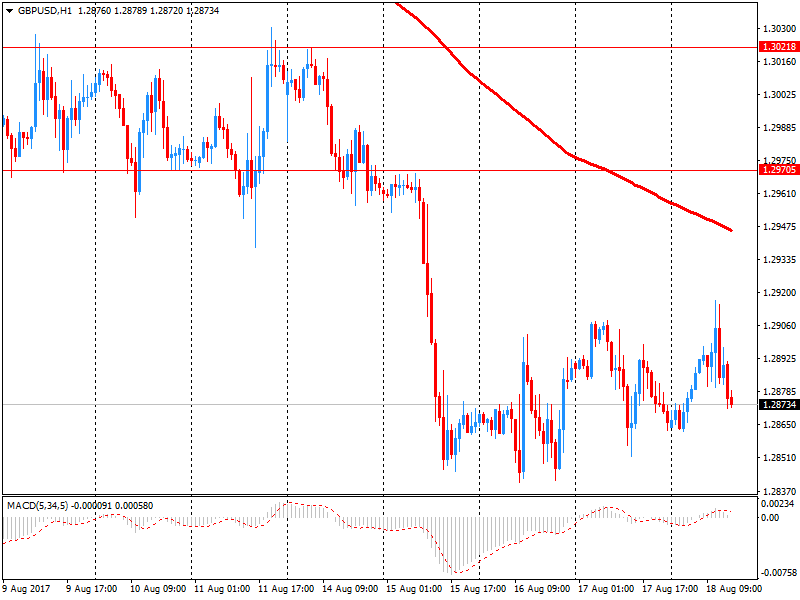Click price scale value 1.28925
The width and height of the screenshot is (800, 600).
779,359
